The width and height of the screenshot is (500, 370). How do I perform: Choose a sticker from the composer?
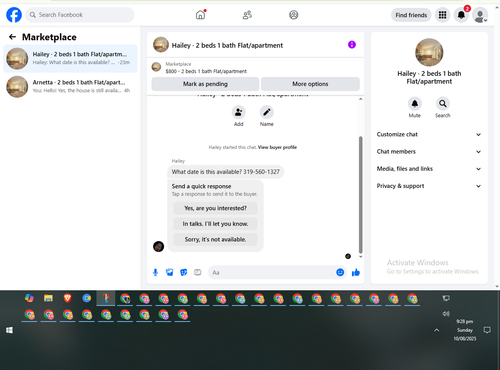tap(184, 273)
